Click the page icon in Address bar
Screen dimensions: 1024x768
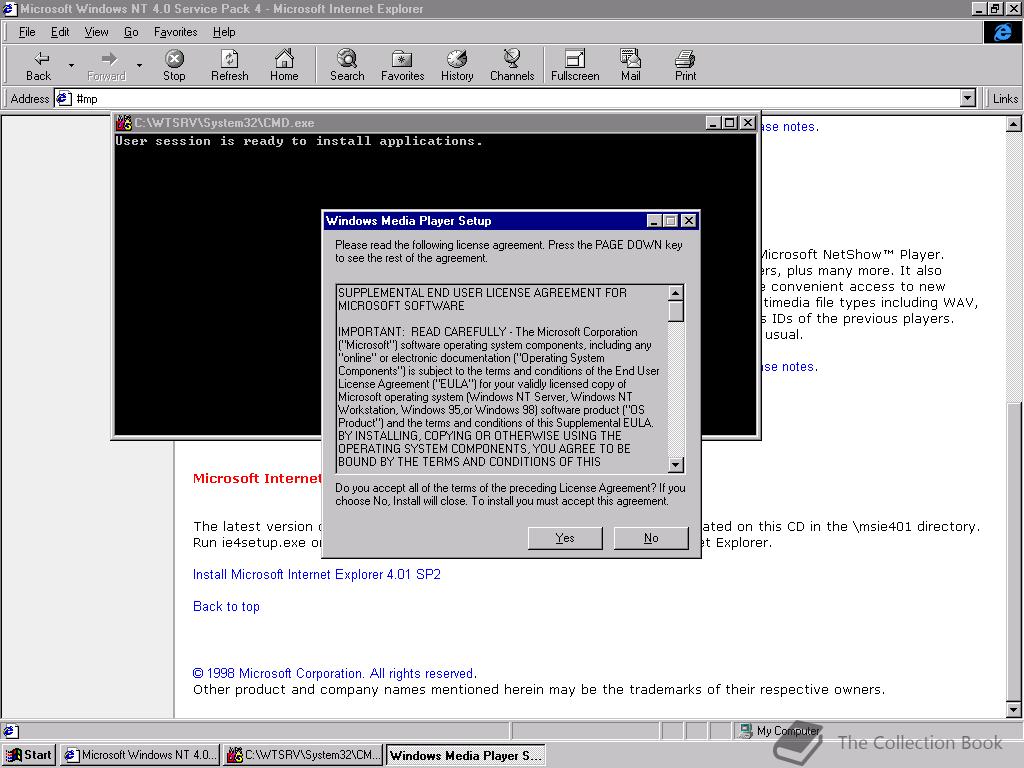(x=63, y=99)
